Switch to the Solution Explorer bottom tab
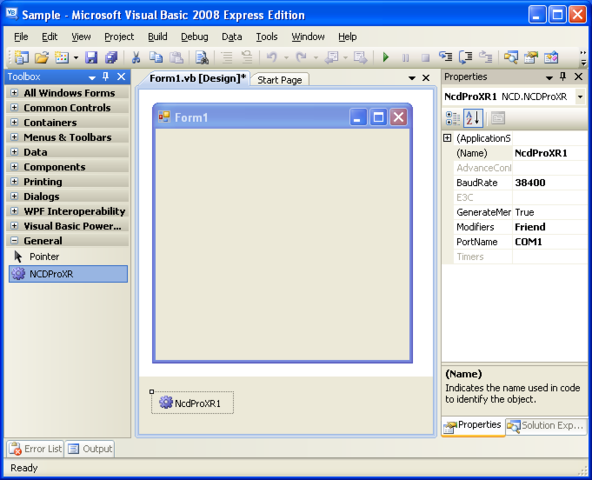The width and height of the screenshot is (592, 480). pos(546,426)
